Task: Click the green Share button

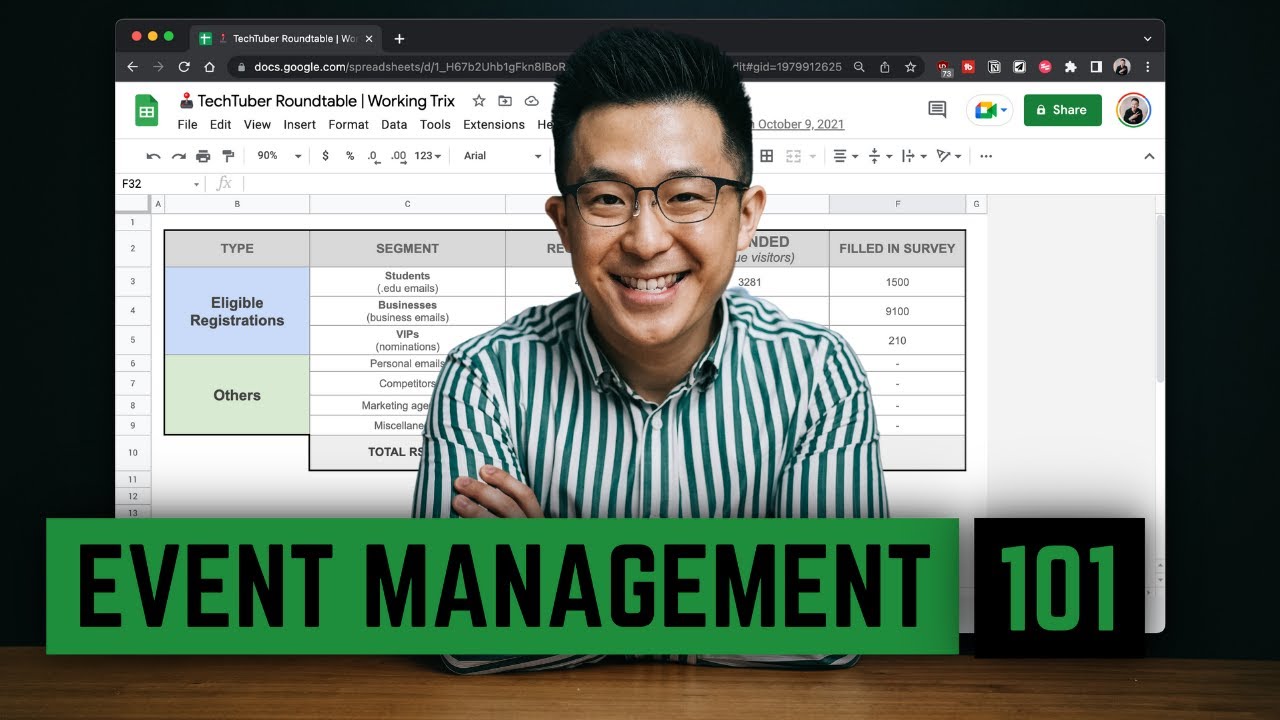Action: 1062,110
